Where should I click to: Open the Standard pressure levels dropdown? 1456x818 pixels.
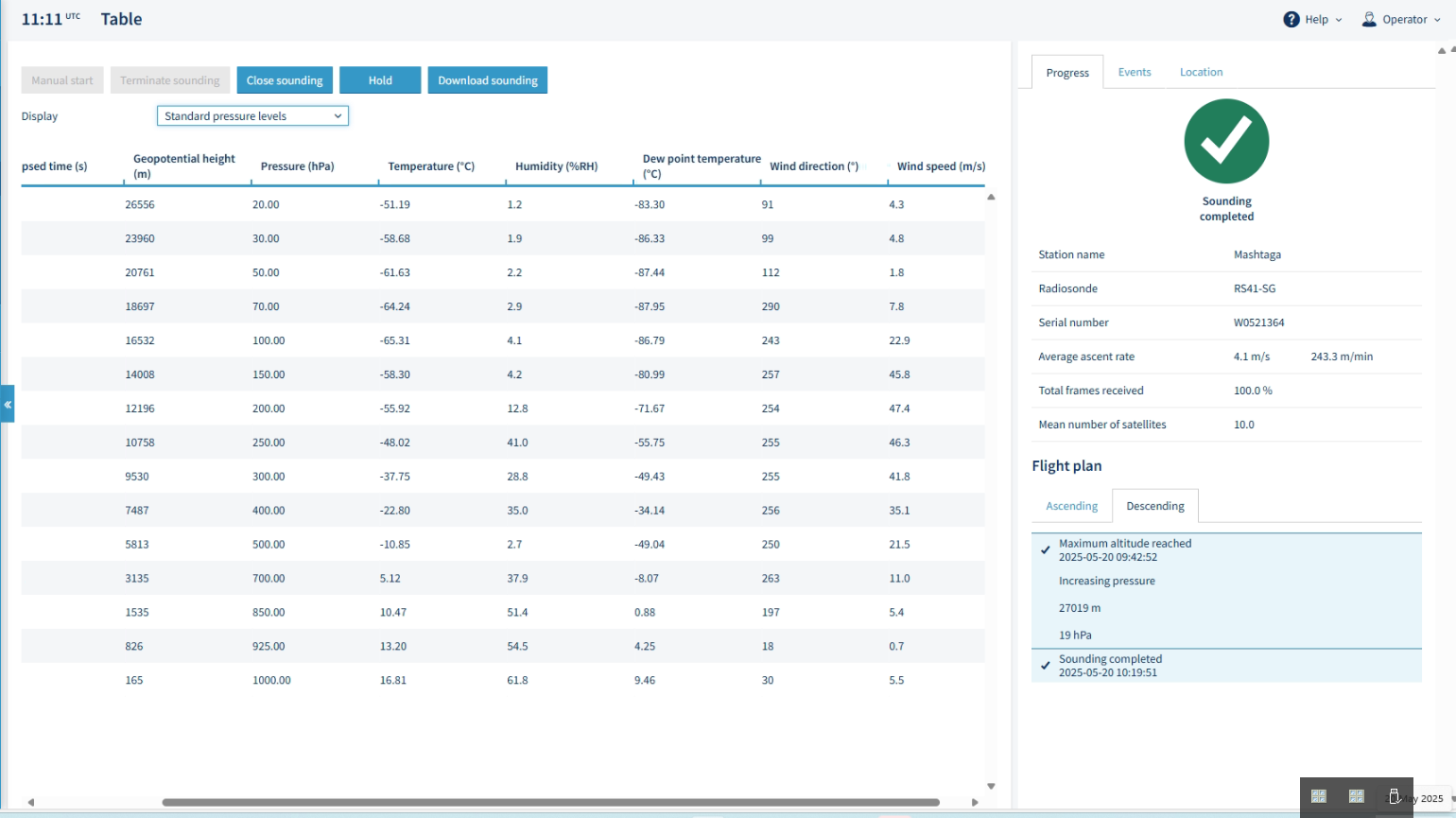[x=252, y=116]
